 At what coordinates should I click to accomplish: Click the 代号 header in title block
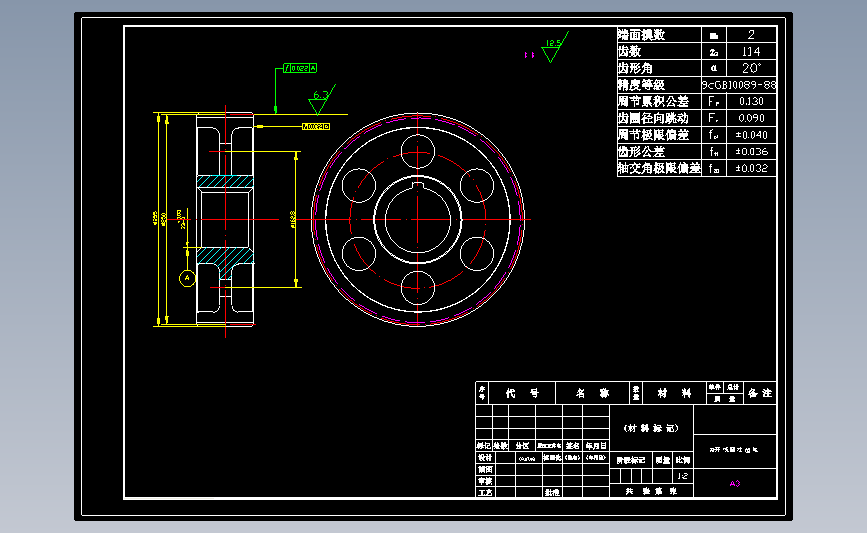tap(522, 393)
